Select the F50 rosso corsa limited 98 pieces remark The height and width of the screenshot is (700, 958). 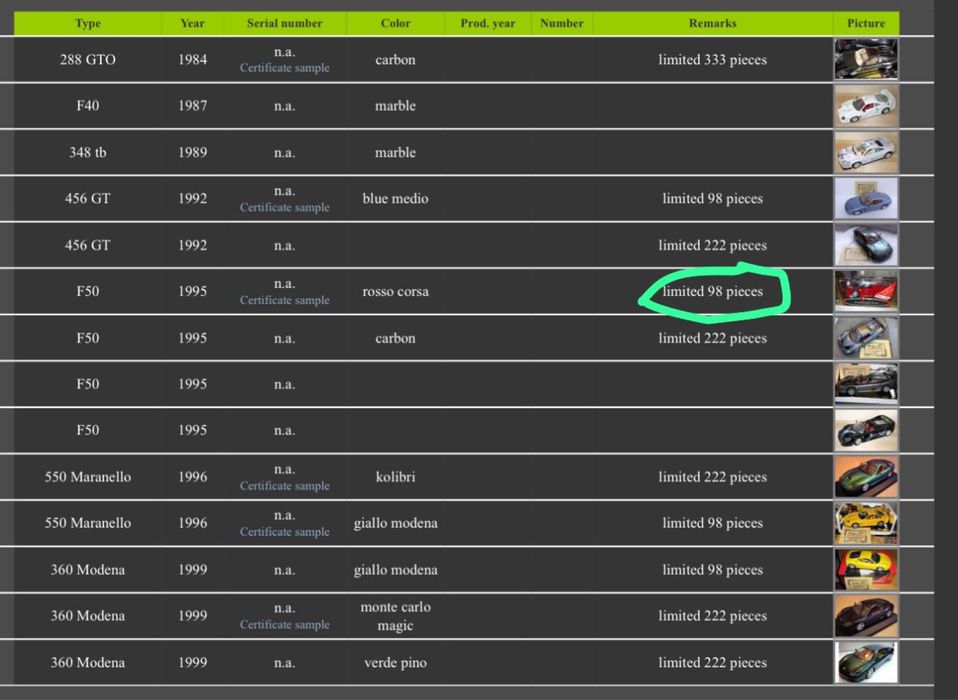click(712, 291)
